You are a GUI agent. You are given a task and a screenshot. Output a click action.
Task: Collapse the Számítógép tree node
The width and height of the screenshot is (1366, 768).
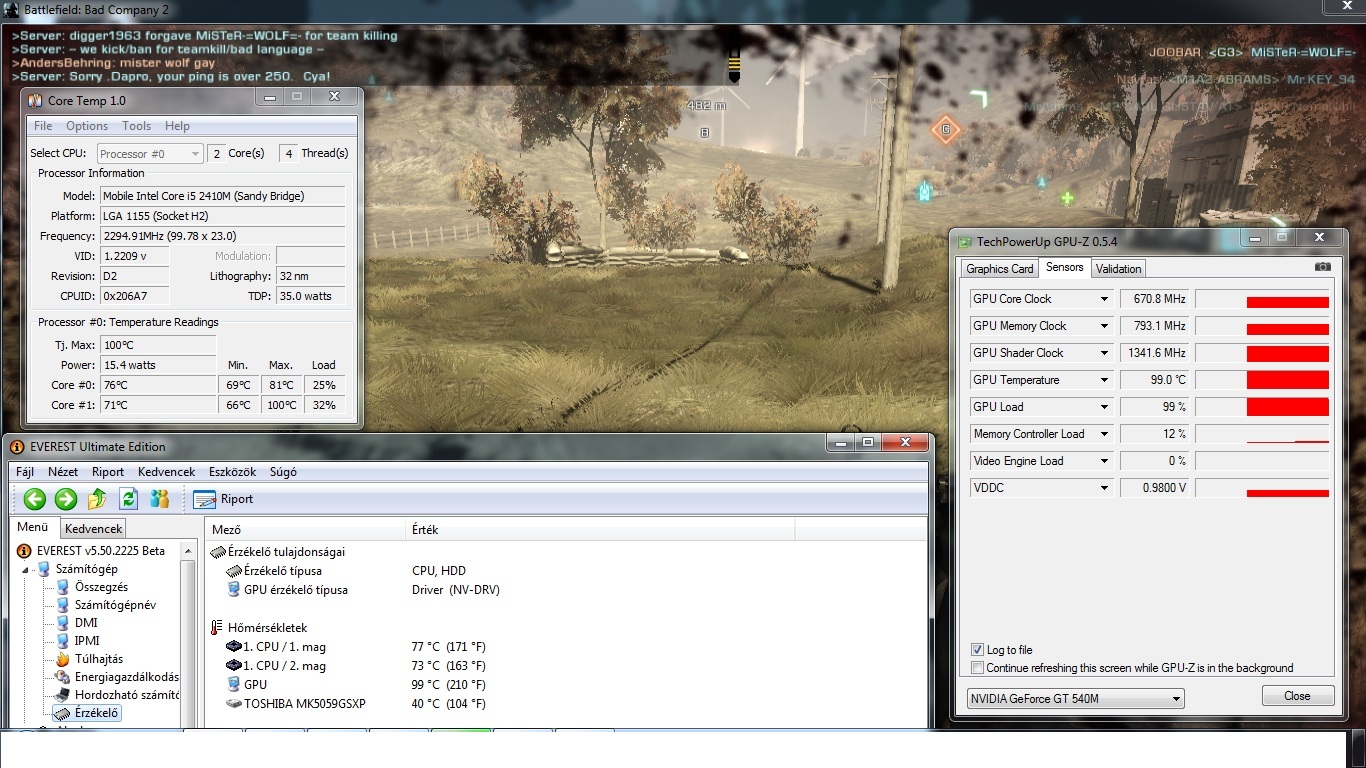[x=25, y=569]
